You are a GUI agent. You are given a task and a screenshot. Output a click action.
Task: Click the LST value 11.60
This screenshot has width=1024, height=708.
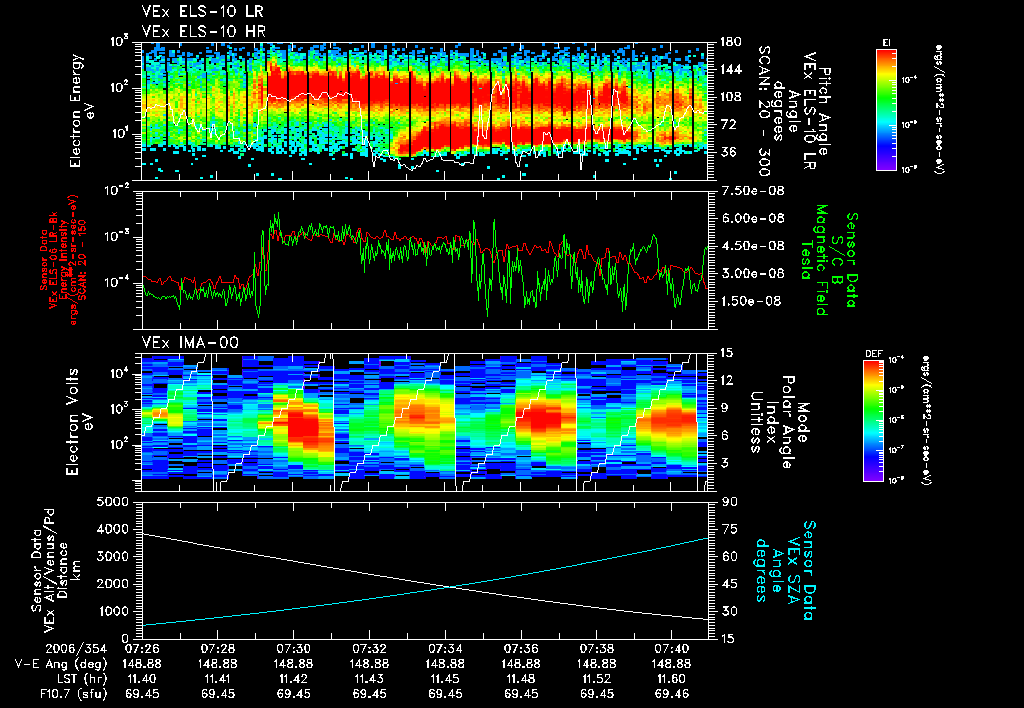coord(671,679)
